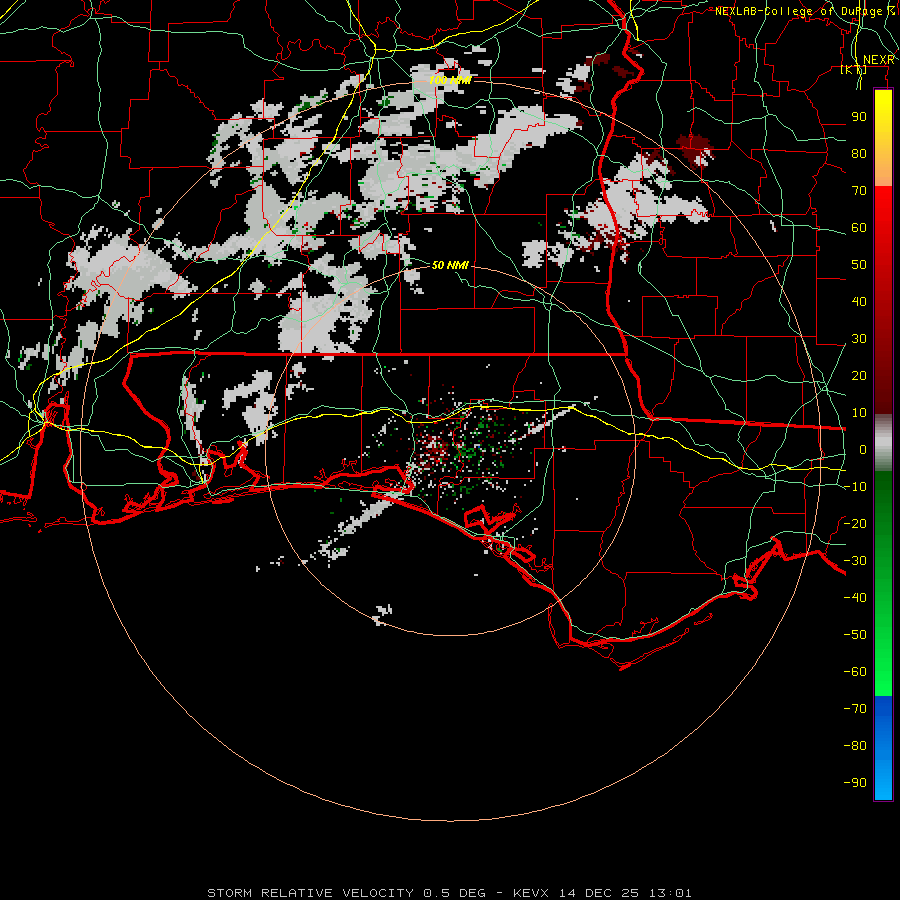This screenshot has height=900, width=900.
Task: Click the "-20" value on the velocity scale
Action: pyautogui.click(x=855, y=523)
